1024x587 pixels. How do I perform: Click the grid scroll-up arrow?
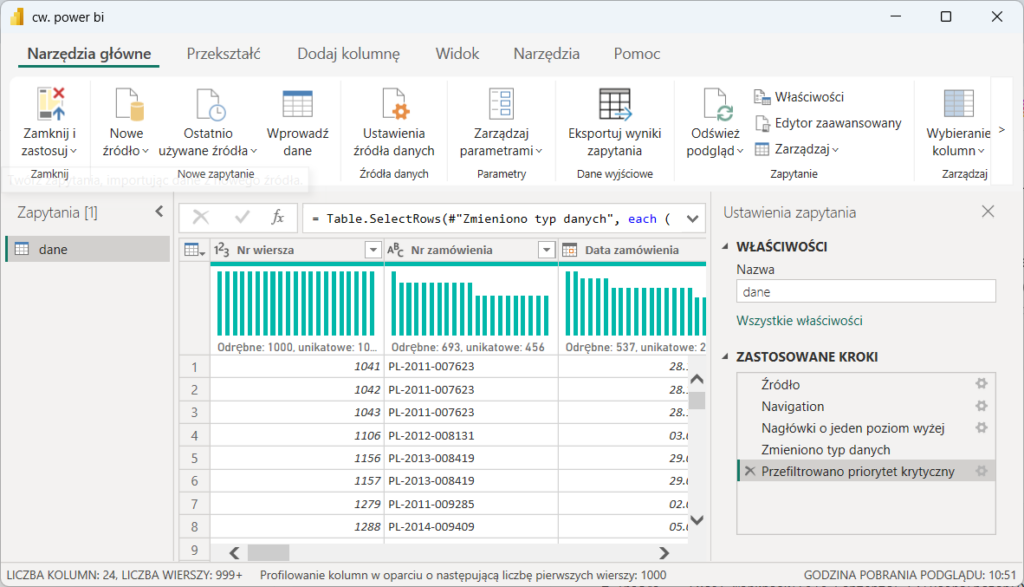697,379
